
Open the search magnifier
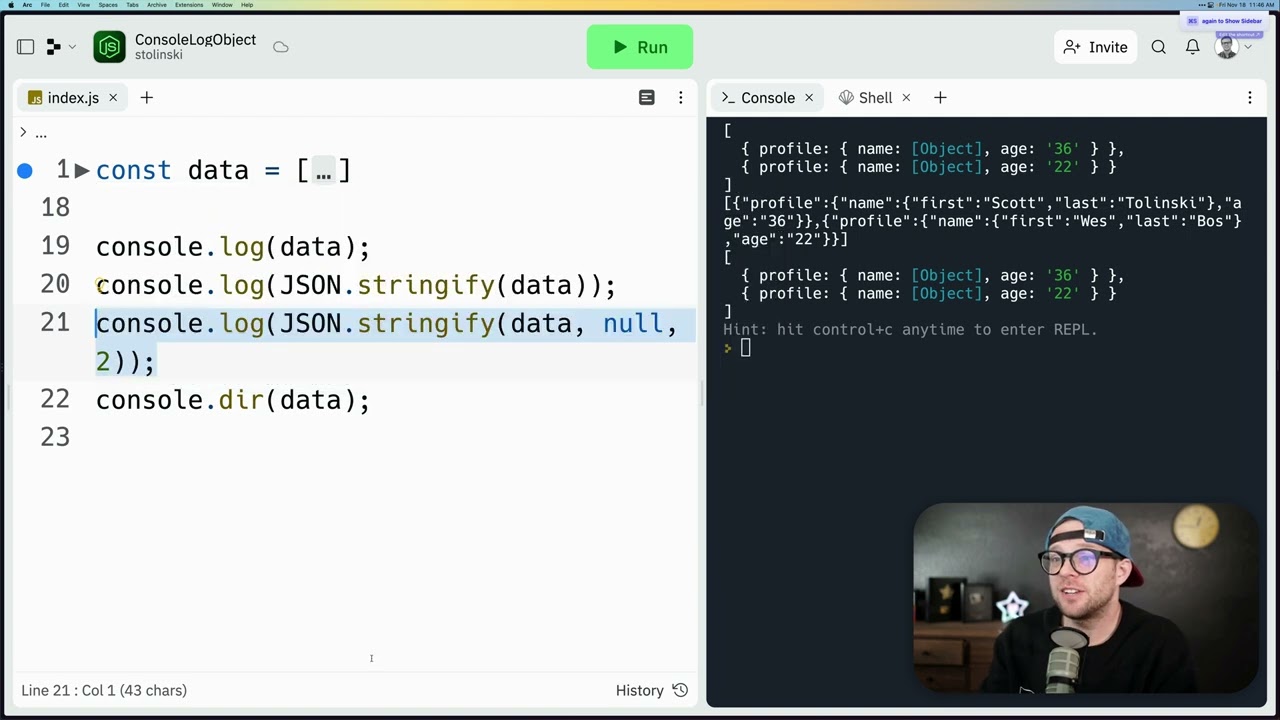pyautogui.click(x=1159, y=47)
